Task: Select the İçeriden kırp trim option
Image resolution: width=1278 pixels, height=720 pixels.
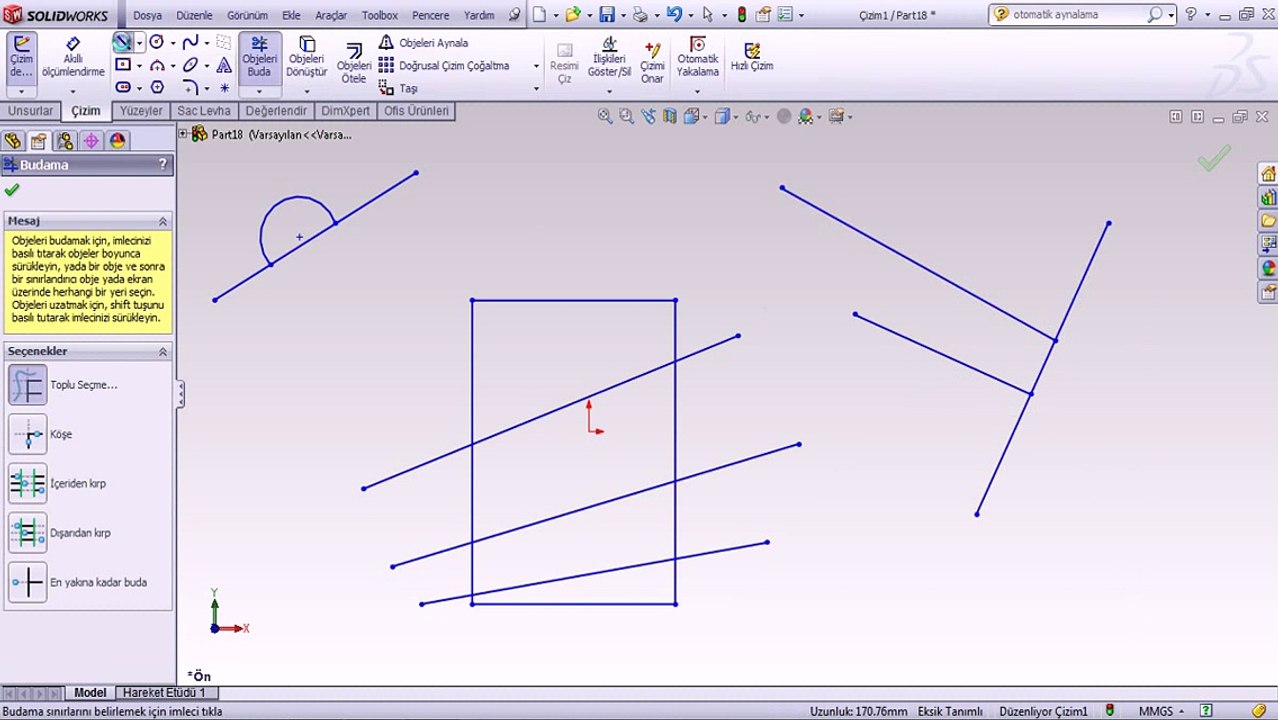Action: click(x=28, y=483)
